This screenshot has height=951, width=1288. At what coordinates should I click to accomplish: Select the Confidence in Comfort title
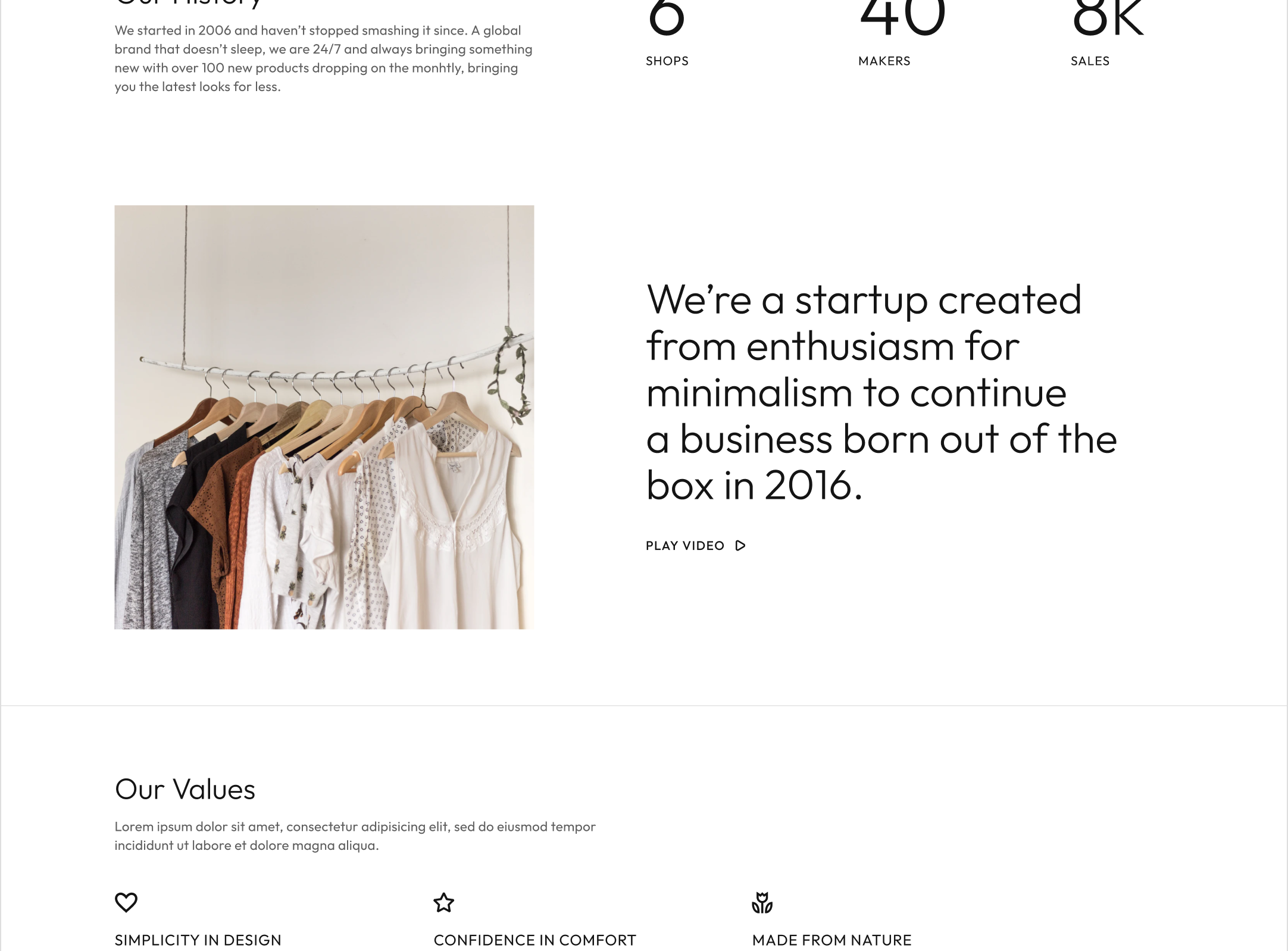[534, 940]
